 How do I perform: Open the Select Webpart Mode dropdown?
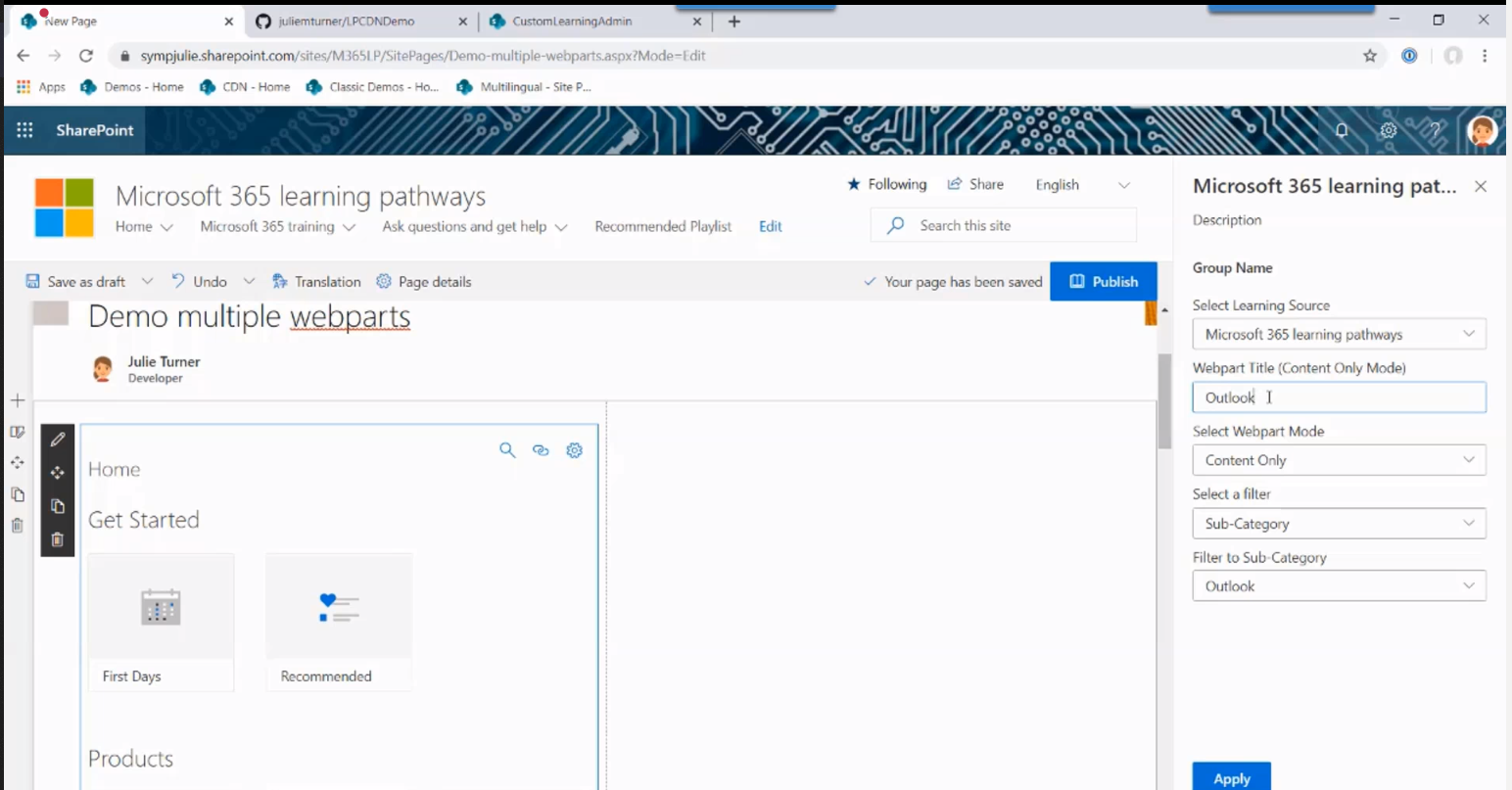coord(1339,459)
